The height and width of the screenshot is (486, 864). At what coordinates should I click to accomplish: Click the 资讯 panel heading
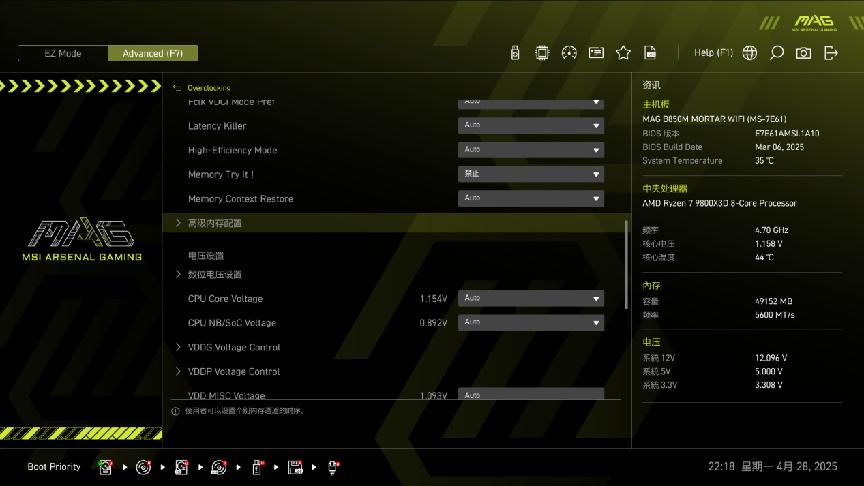(651, 85)
